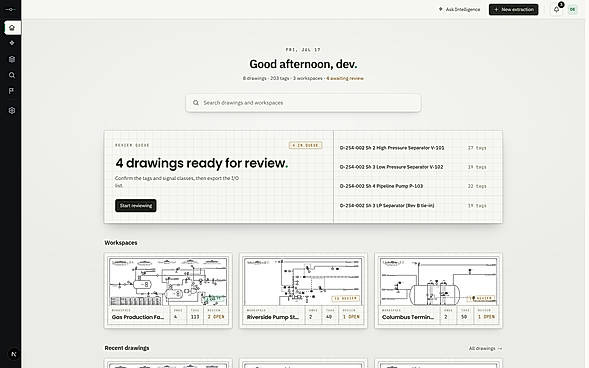
Task: Open the Search sidebar icon
Action: tap(12, 75)
